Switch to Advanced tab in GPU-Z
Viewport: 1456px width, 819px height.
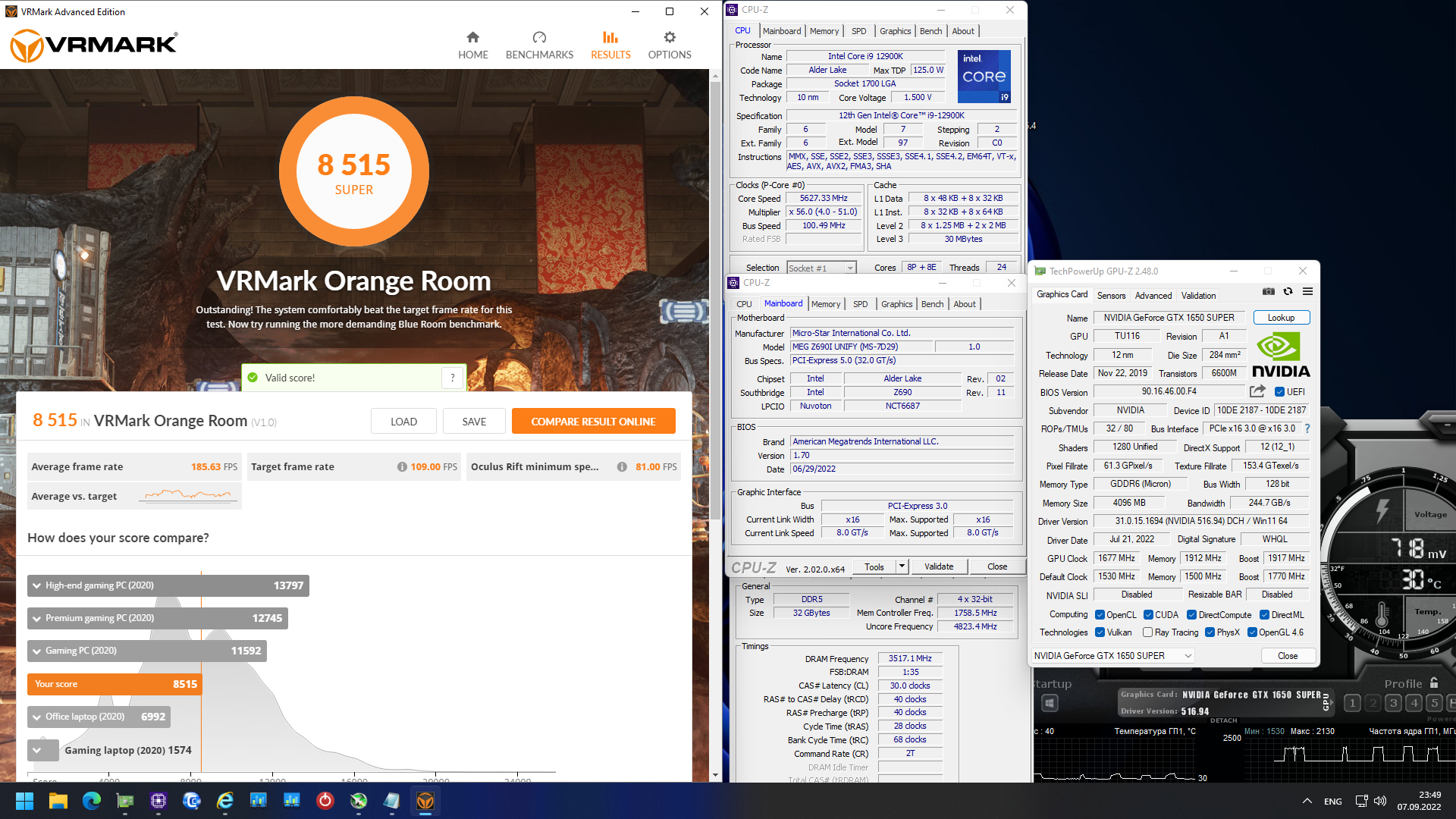(x=1153, y=295)
